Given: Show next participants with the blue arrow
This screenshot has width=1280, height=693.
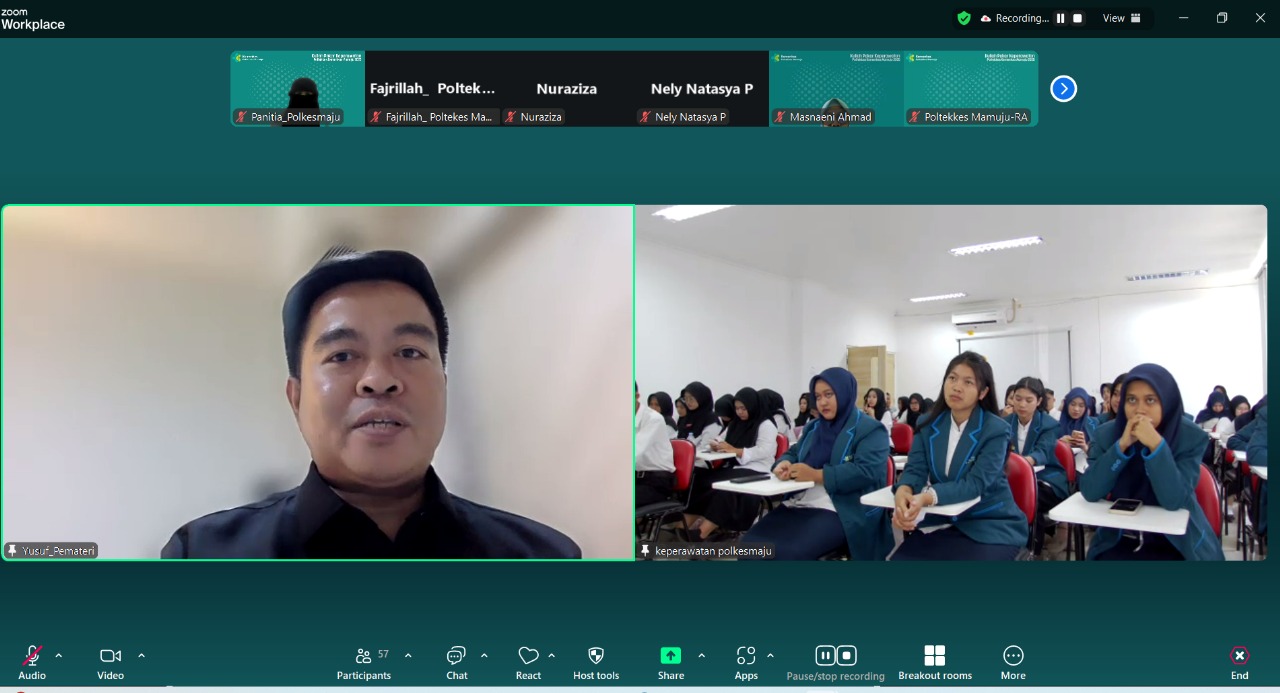Looking at the screenshot, I should click(x=1063, y=89).
